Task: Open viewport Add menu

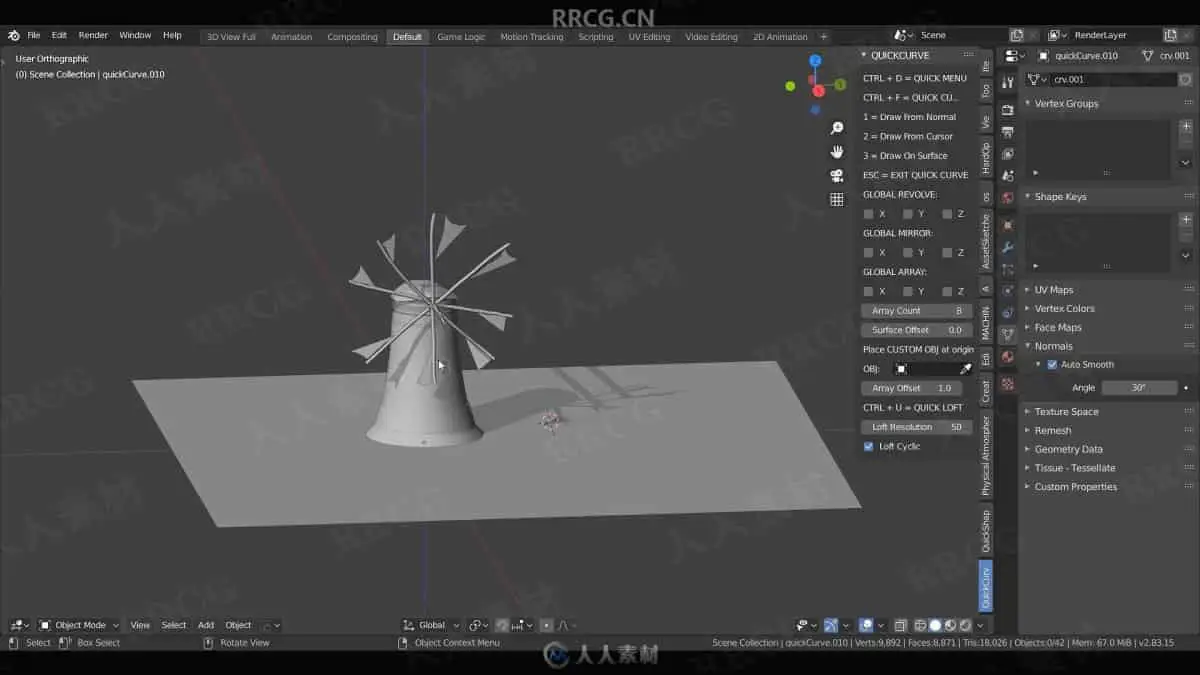Action: 206,625
